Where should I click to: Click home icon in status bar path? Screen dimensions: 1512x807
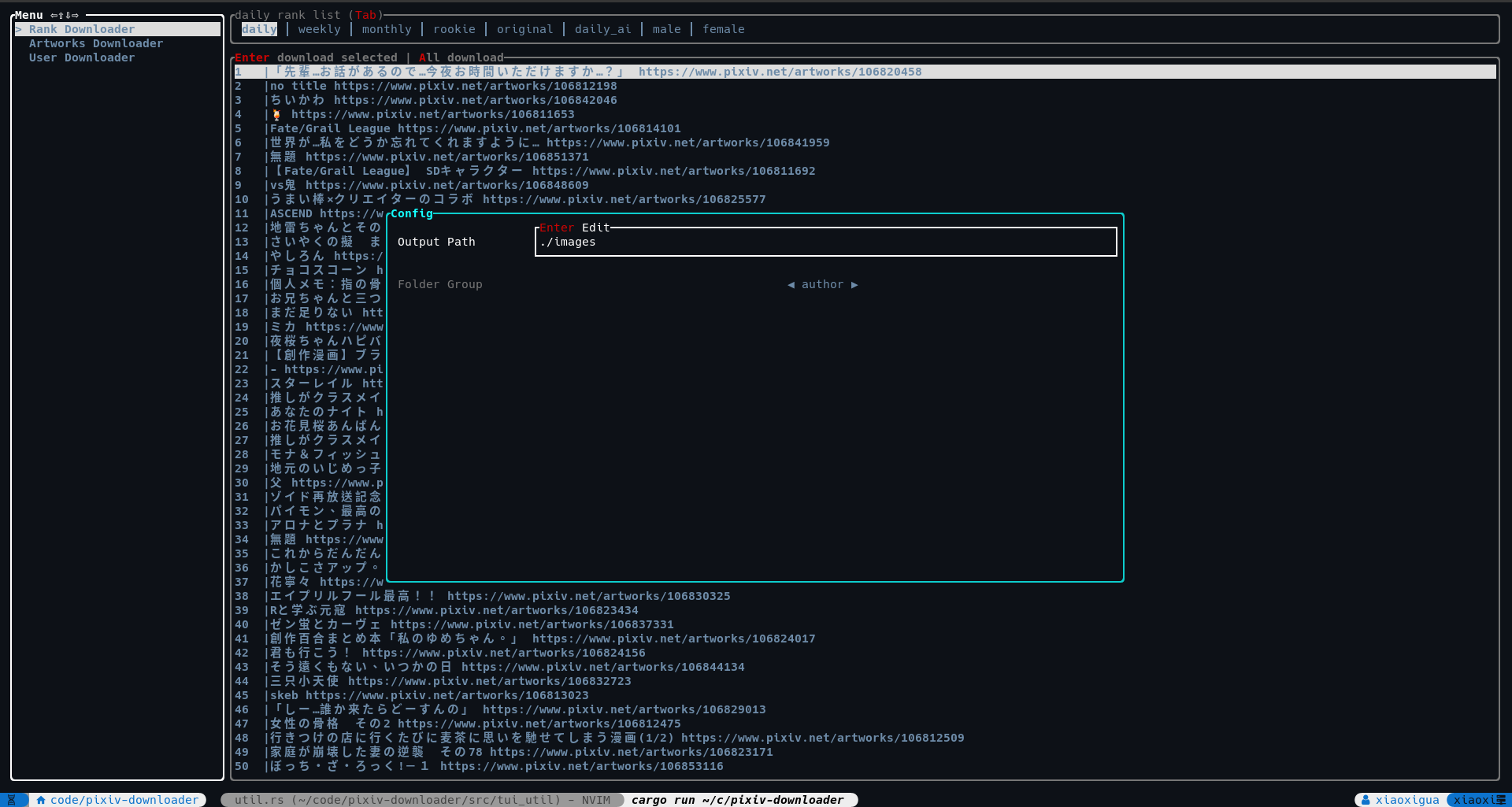[x=41, y=800]
